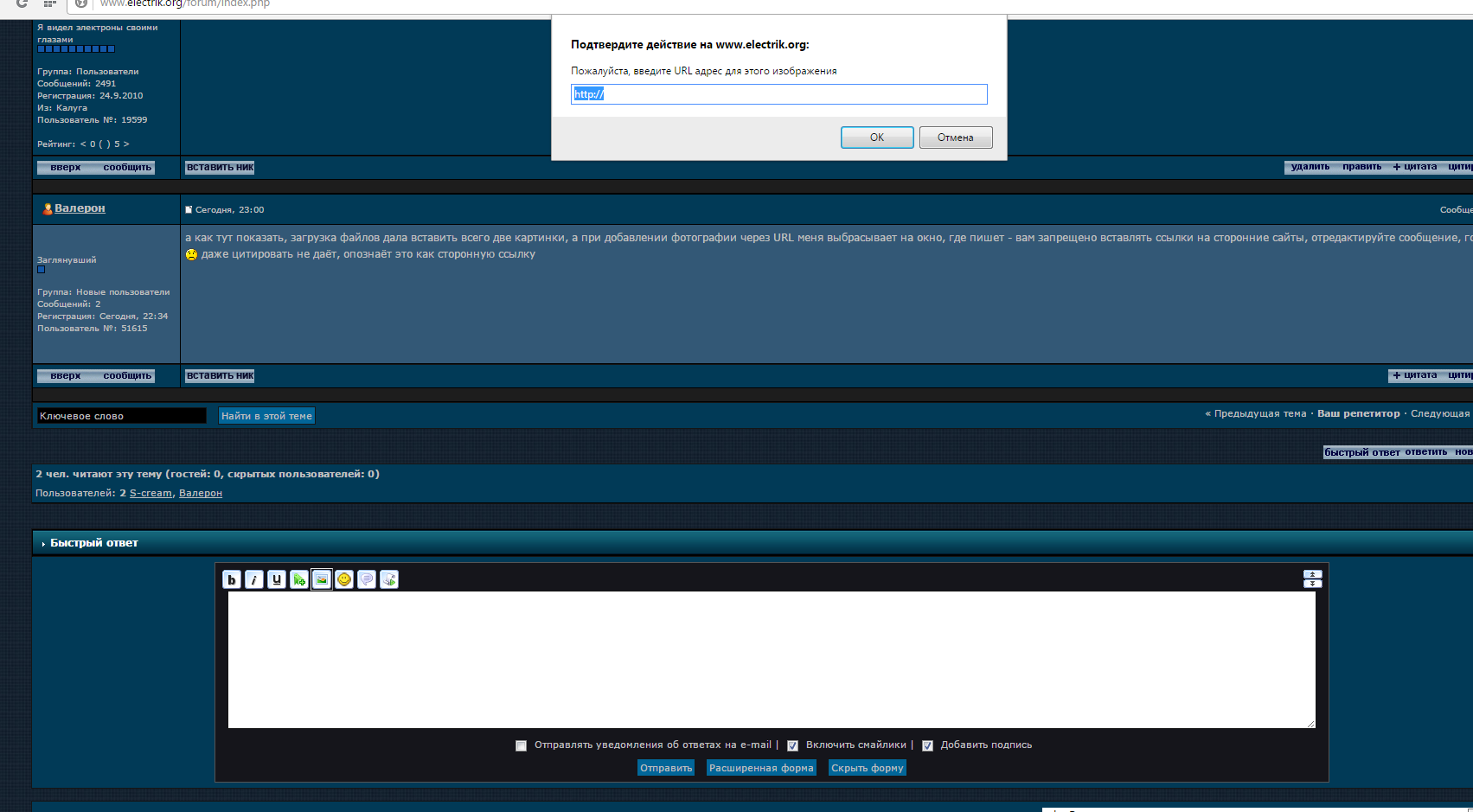1473x812 pixels.
Task: Click the Рейтинг right arrow > in user panel
Action: click(126, 144)
